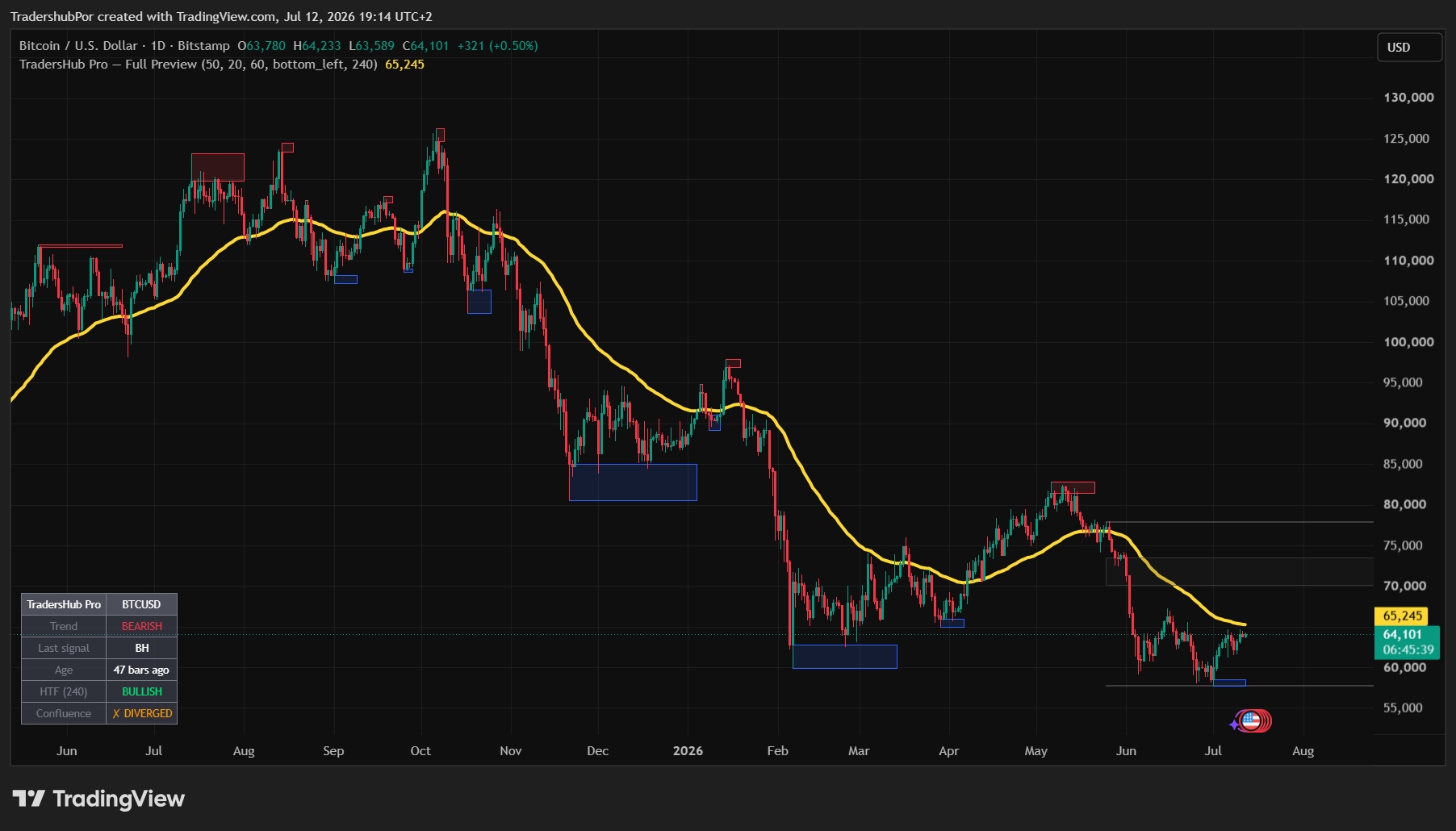Viewport: 1456px width, 831px height.
Task: Click the 80,000 price axis label
Action: [x=1404, y=504]
